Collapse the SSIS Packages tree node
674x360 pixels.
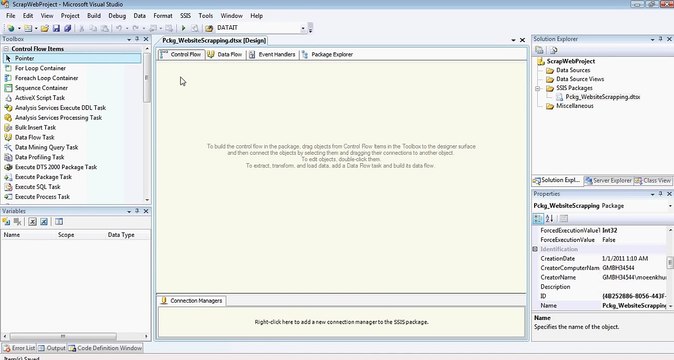point(537,88)
